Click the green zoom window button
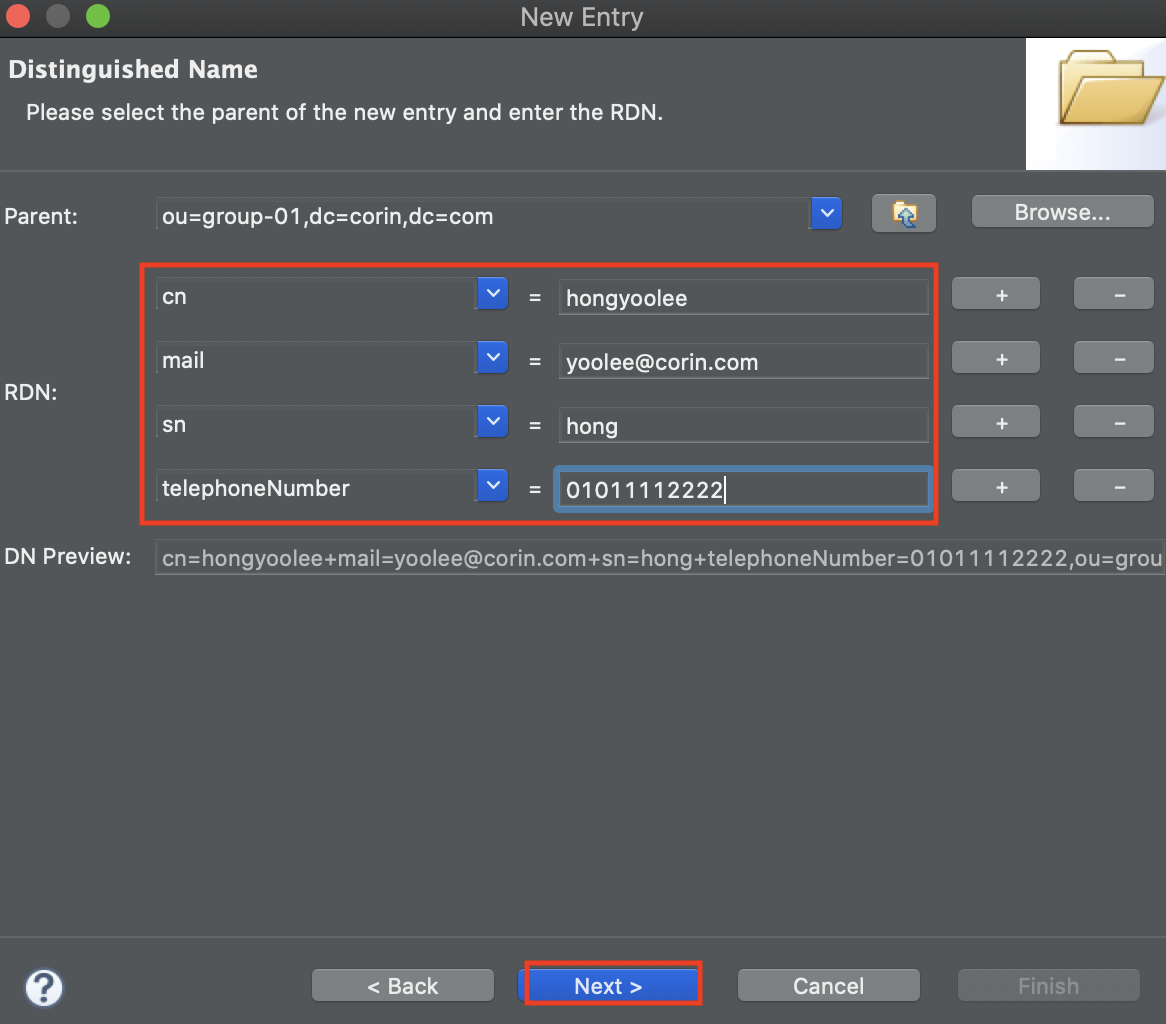 [x=97, y=16]
